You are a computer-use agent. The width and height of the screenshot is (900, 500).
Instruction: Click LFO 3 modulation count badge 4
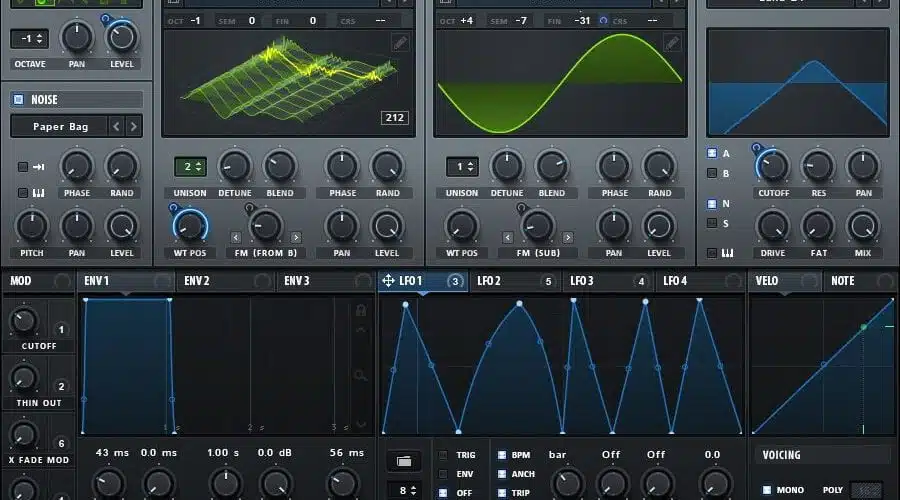pos(641,281)
